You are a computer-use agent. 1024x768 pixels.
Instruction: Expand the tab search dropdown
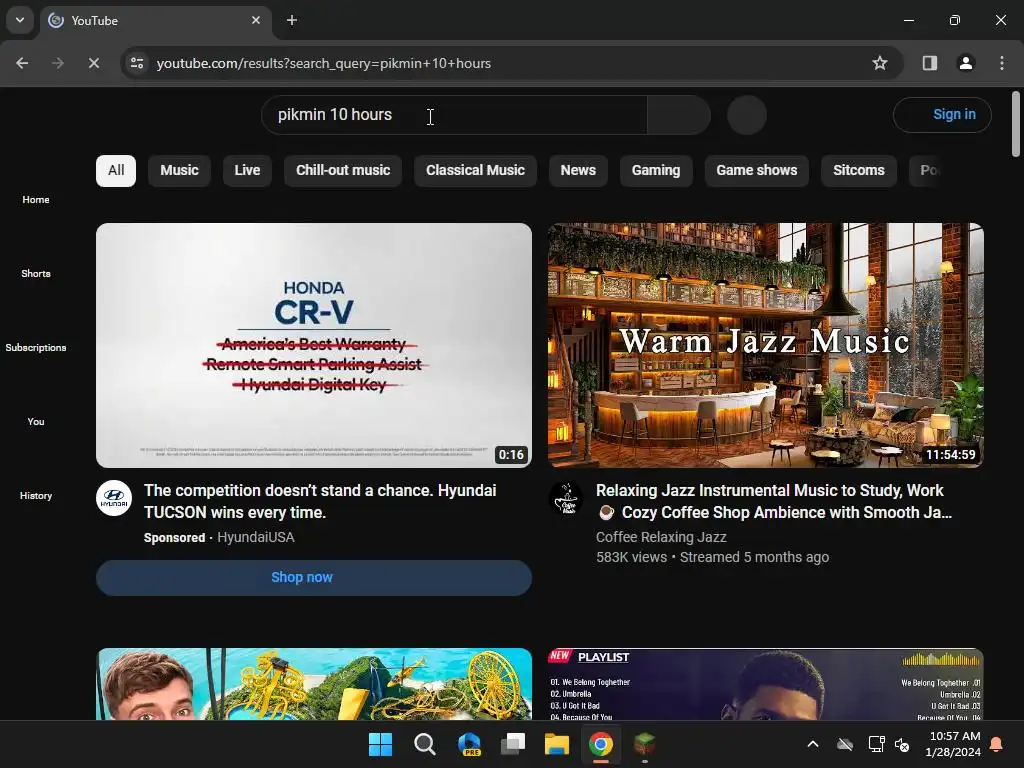tap(20, 20)
